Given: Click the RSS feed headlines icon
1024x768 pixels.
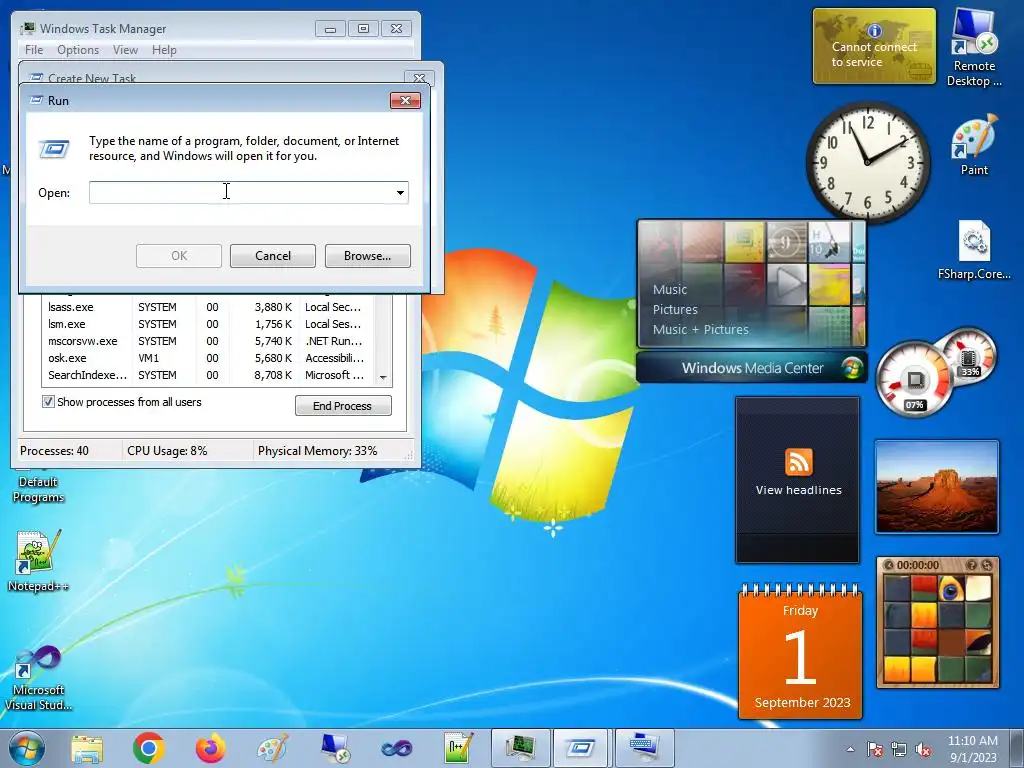Looking at the screenshot, I should tap(798, 461).
